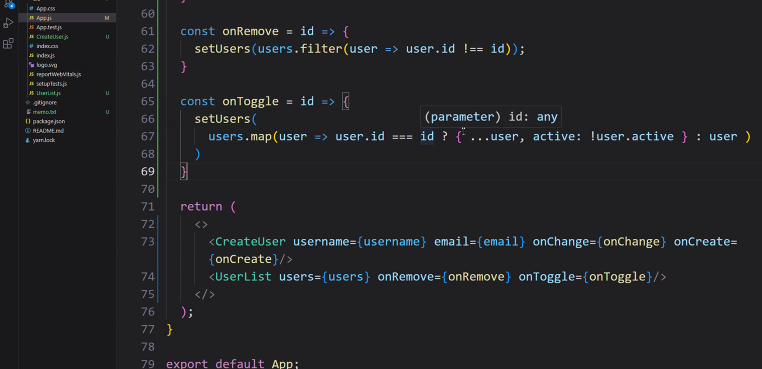Open the Run and Debug view
This screenshot has width=762, height=369.
(8, 23)
